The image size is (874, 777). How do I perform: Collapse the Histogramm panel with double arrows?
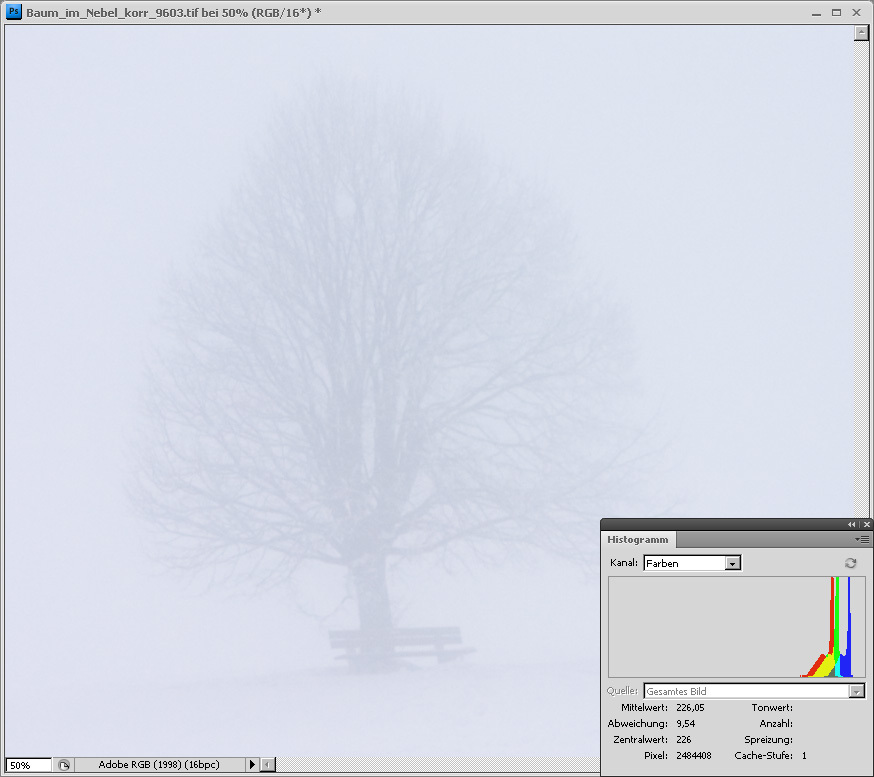852,525
